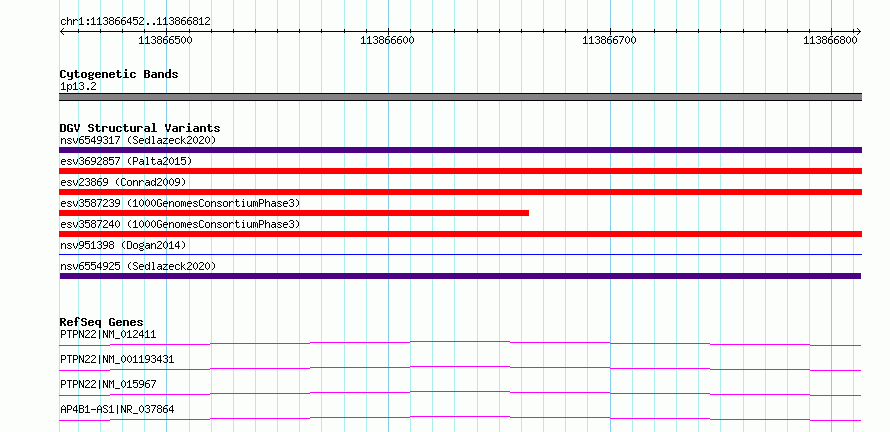Open esv3692857 (Palta2015) variant label
Viewport: 890px width, 432px height.
click(126, 161)
